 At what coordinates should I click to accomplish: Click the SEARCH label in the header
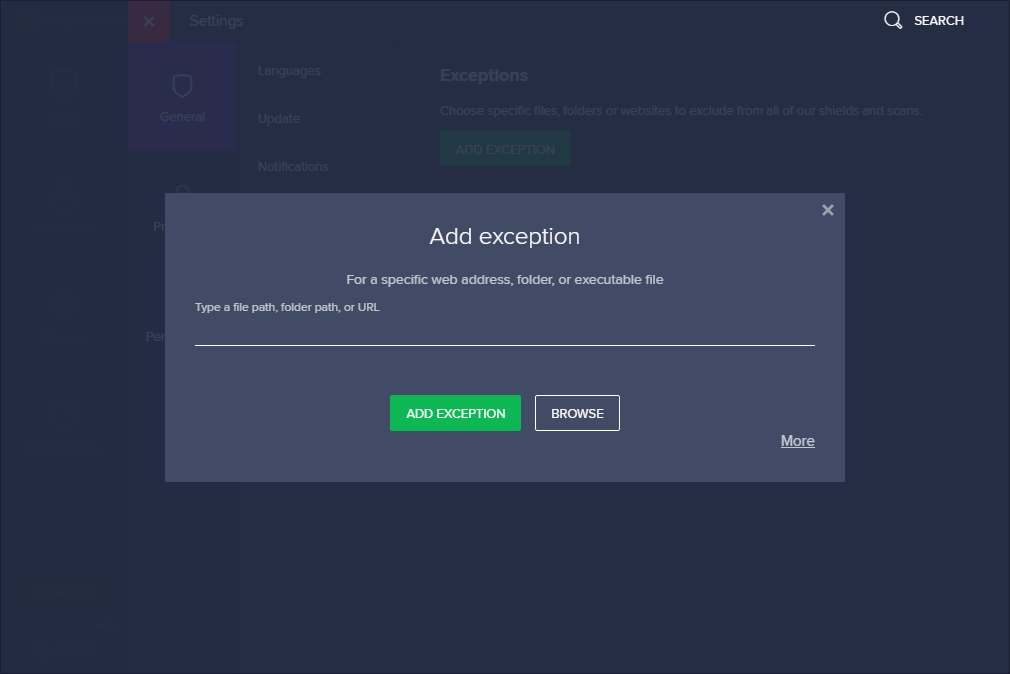click(938, 21)
